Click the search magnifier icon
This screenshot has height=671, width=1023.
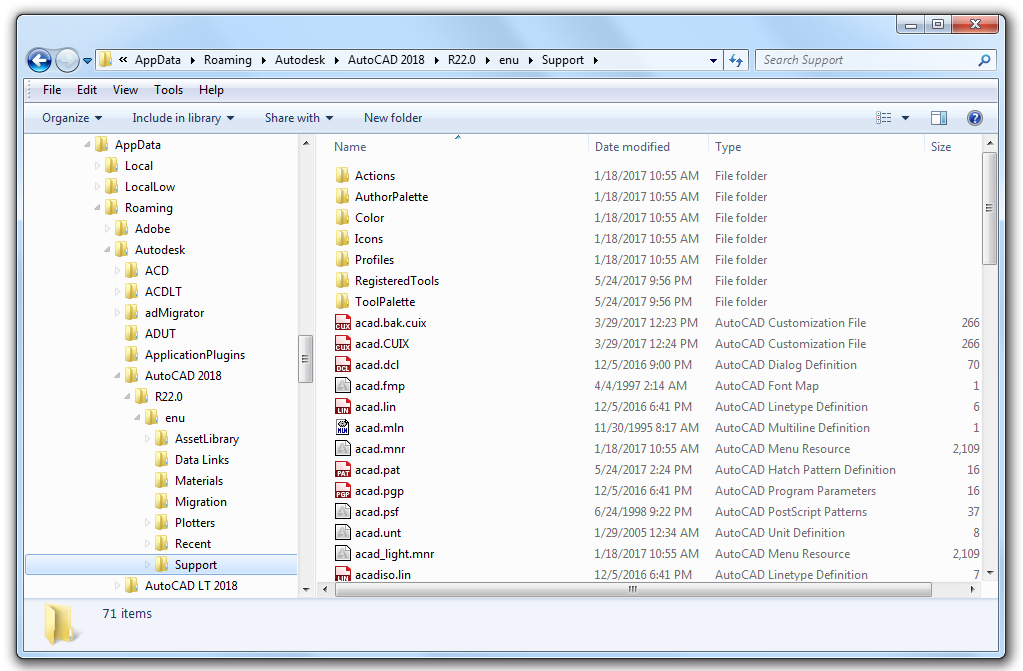point(984,60)
